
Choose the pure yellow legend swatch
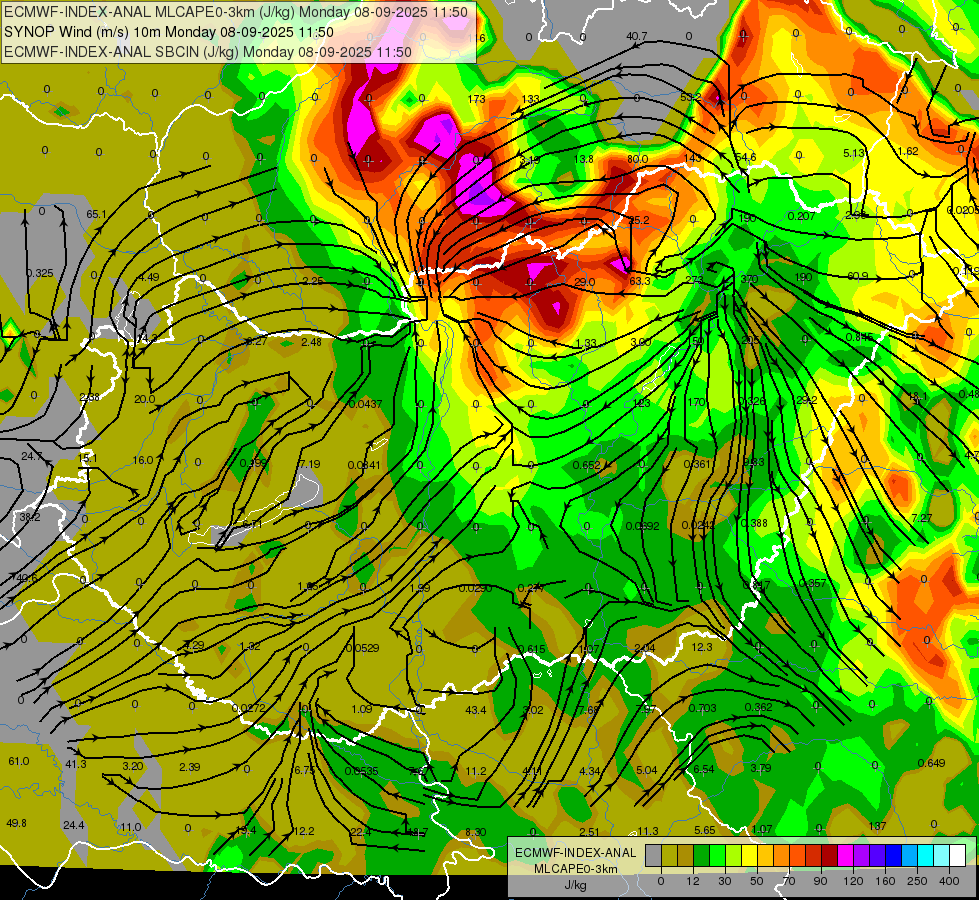point(749,855)
